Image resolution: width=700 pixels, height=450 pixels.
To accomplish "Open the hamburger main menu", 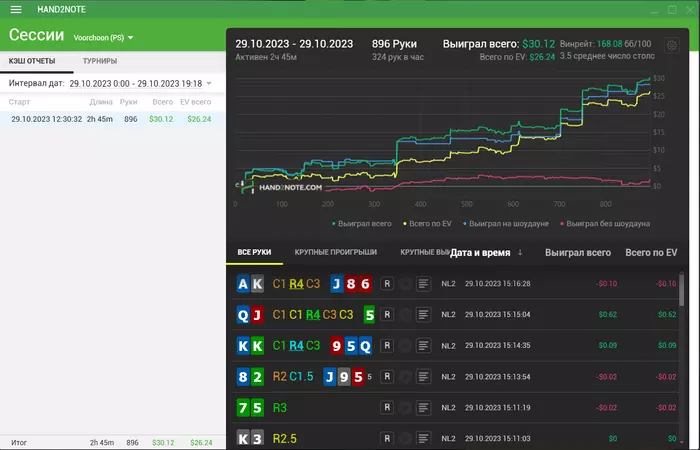I will (16, 9).
